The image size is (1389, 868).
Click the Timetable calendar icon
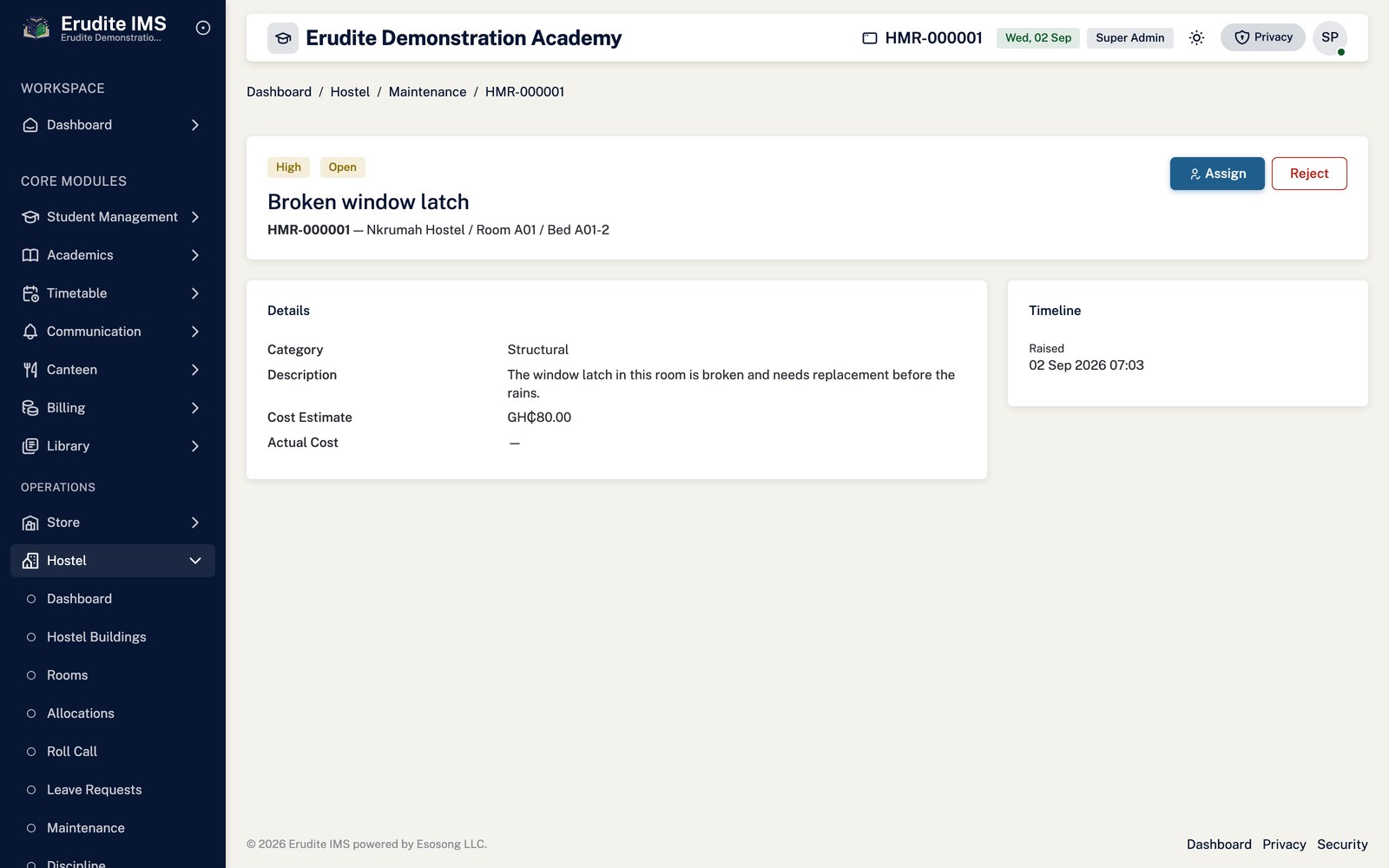(x=30, y=293)
